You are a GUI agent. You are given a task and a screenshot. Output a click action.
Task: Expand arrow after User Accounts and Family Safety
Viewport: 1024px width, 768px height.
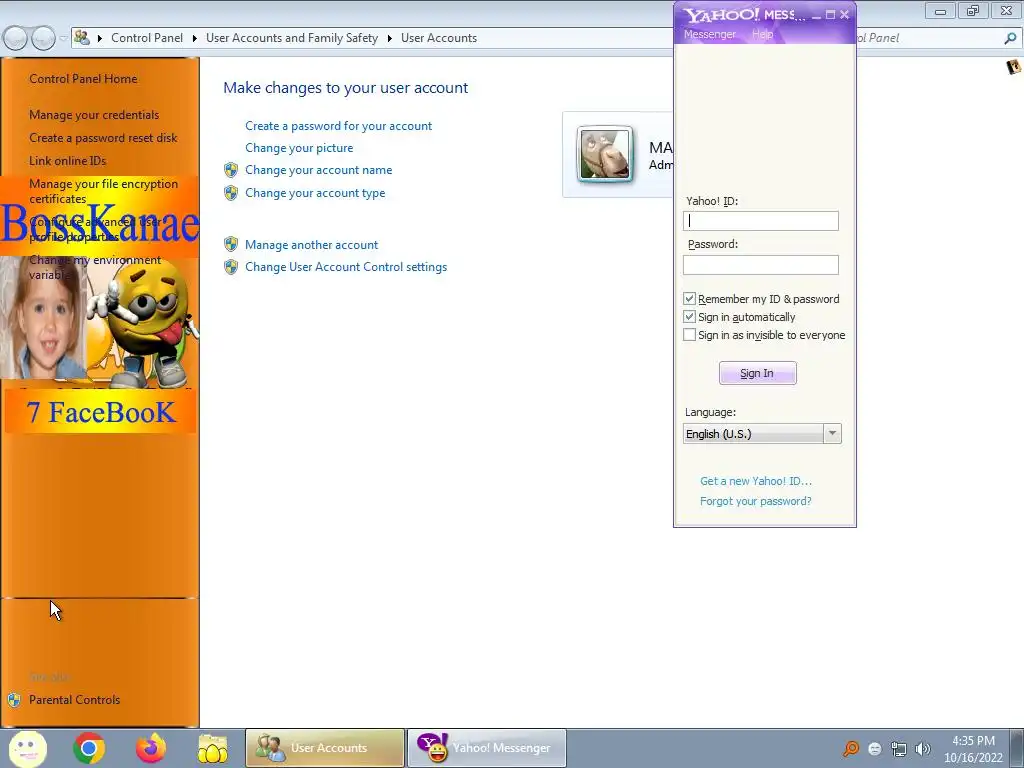click(x=389, y=39)
